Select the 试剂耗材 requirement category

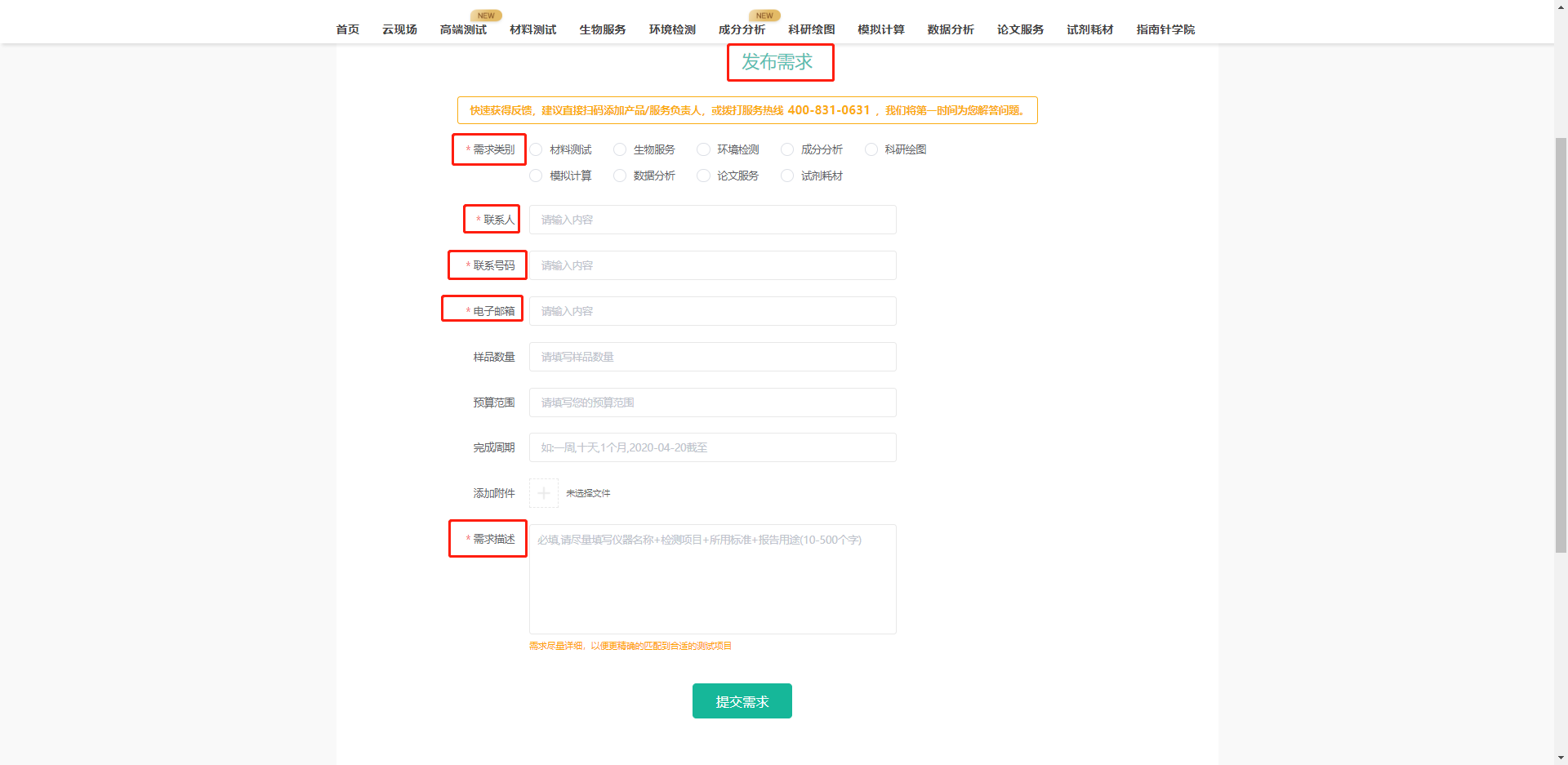pos(786,176)
